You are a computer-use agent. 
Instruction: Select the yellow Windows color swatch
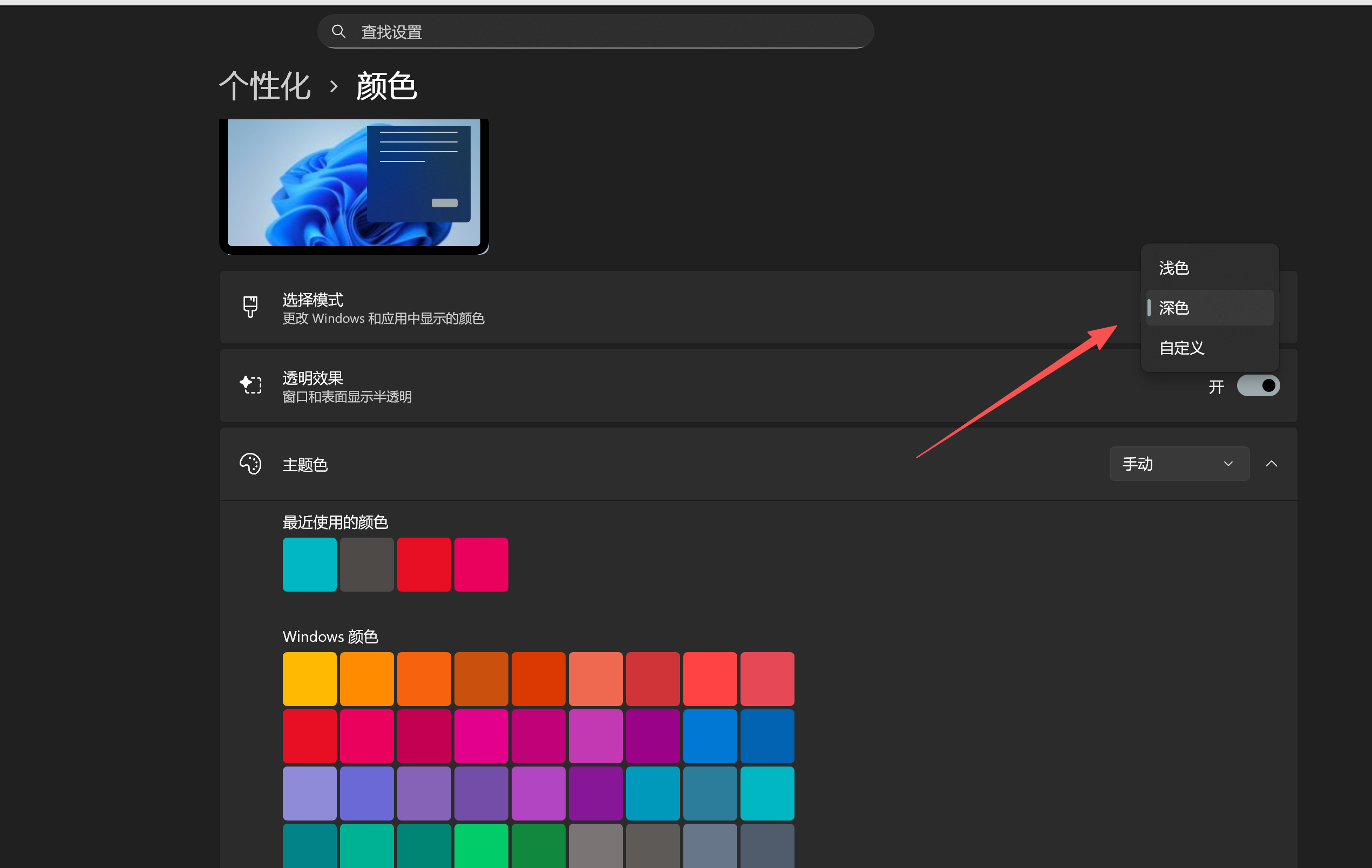(309, 678)
